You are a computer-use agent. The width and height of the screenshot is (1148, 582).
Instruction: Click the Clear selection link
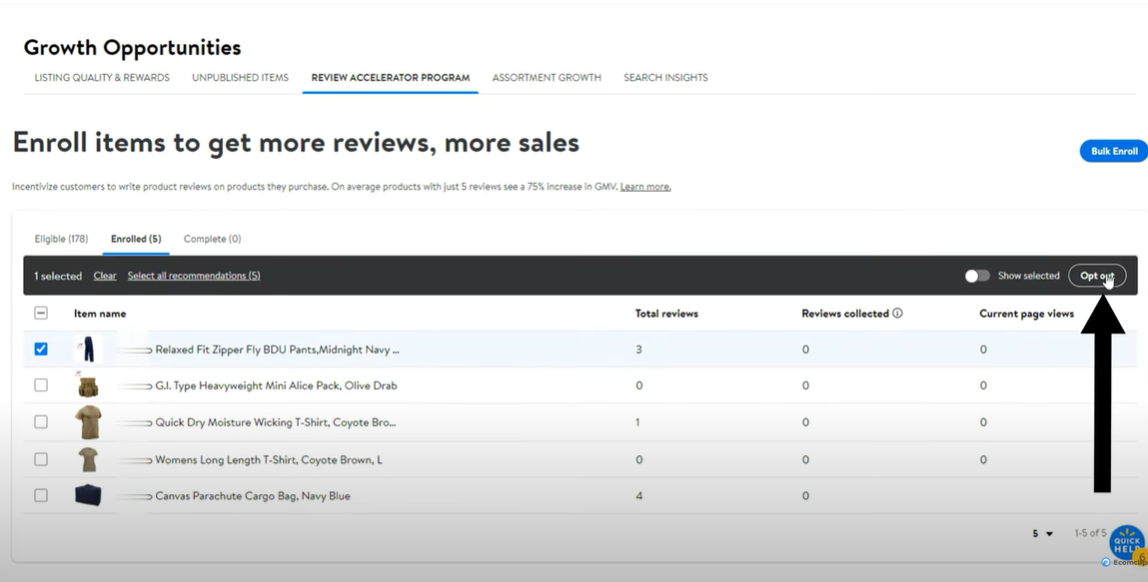[105, 276]
